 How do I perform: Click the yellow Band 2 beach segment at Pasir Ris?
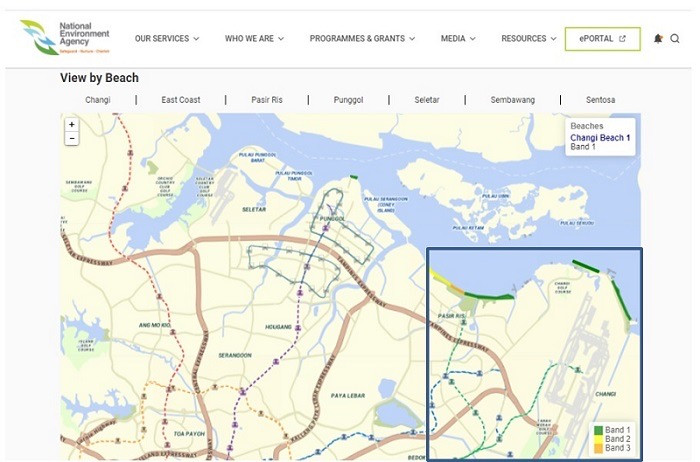440,279
